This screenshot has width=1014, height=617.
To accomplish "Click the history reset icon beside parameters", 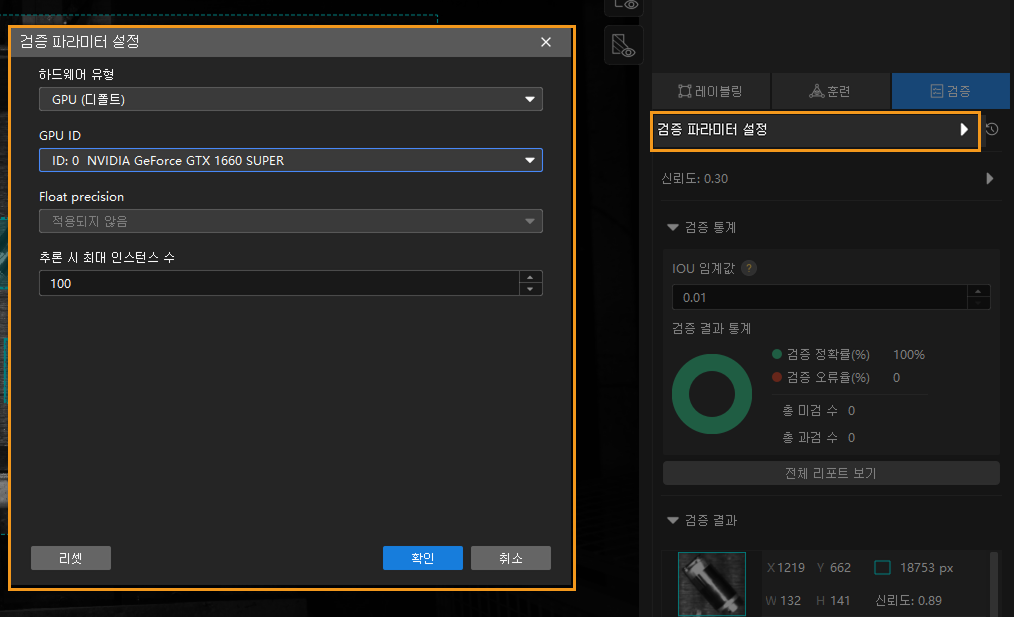I will pos(992,129).
